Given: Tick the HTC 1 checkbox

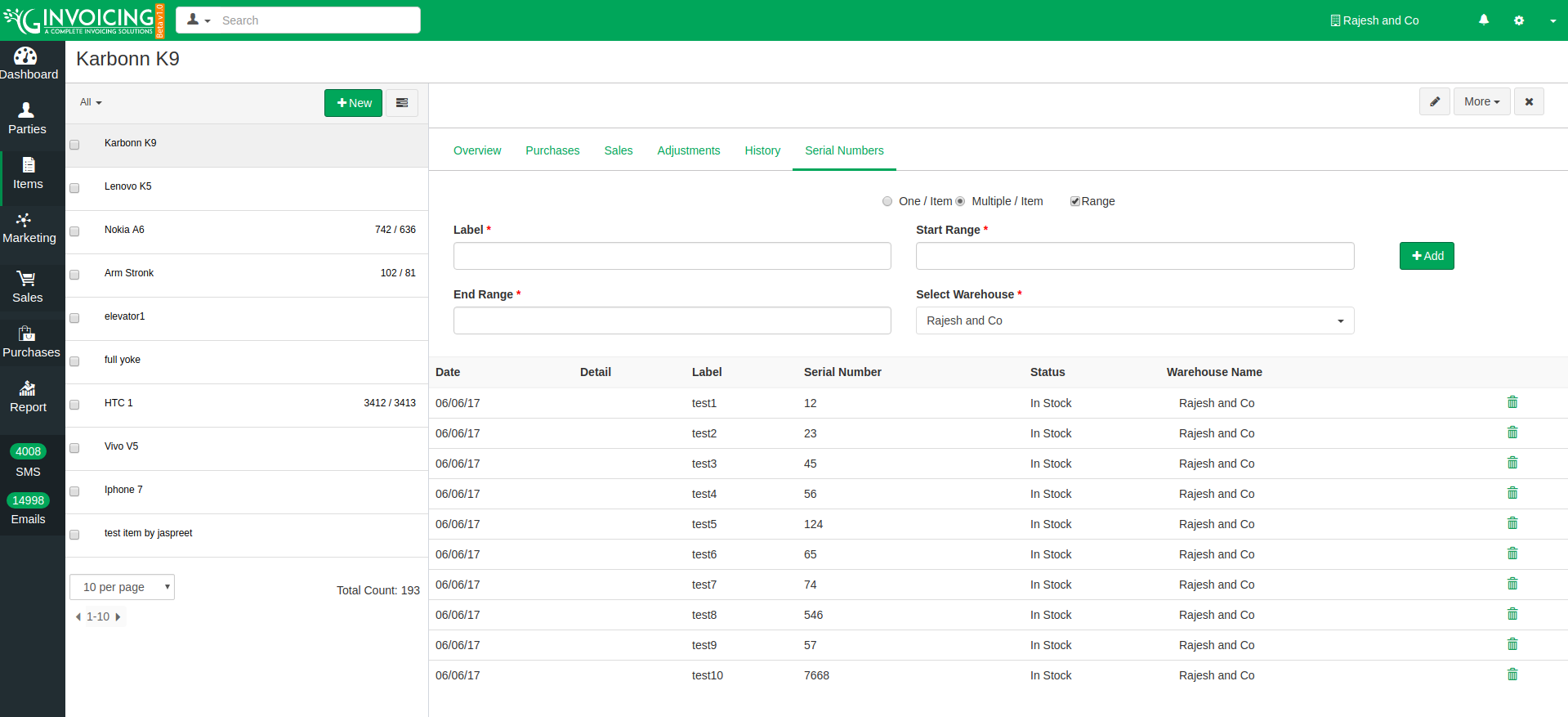Looking at the screenshot, I should (x=74, y=405).
